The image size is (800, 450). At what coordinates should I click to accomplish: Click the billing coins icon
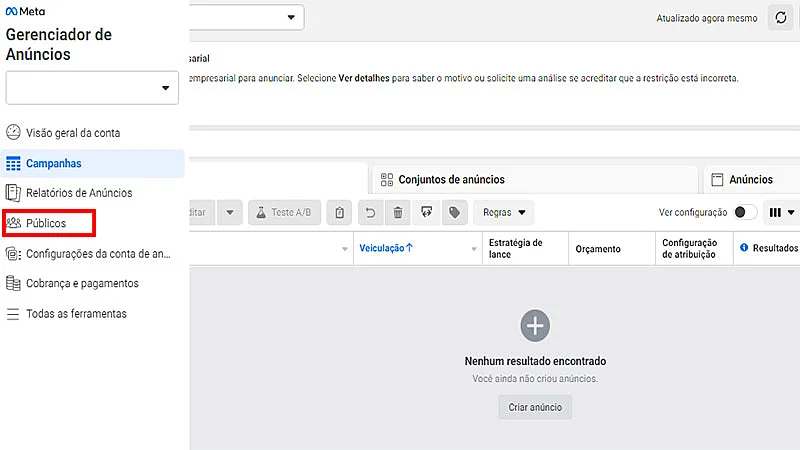[13, 283]
